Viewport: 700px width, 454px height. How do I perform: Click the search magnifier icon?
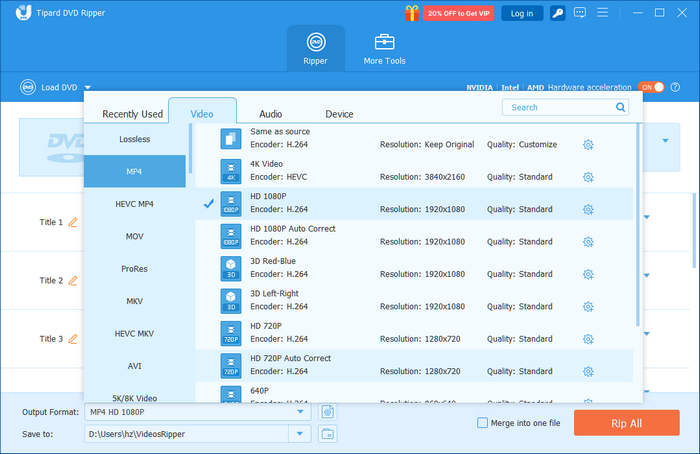tap(621, 107)
